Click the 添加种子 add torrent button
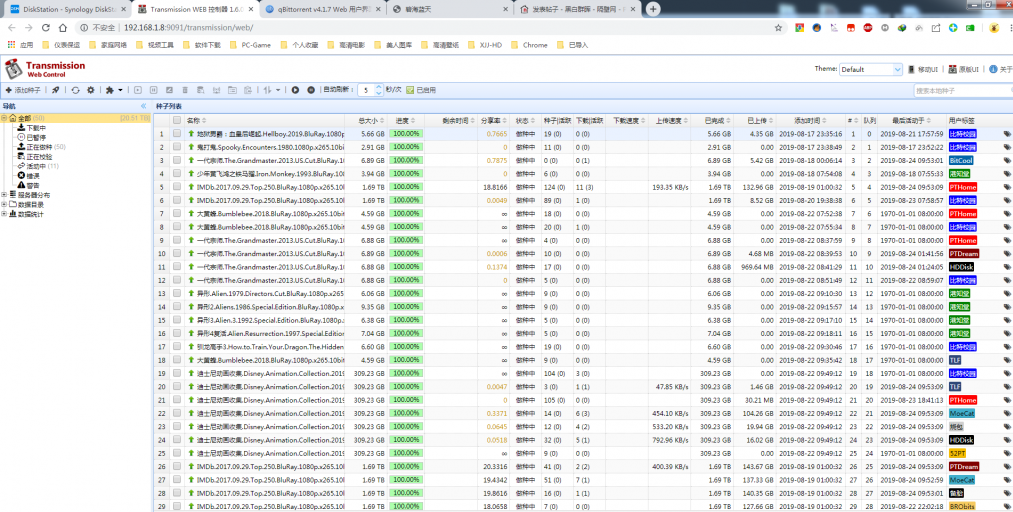This screenshot has height=512, width=1013. pyautogui.click(x=23, y=90)
